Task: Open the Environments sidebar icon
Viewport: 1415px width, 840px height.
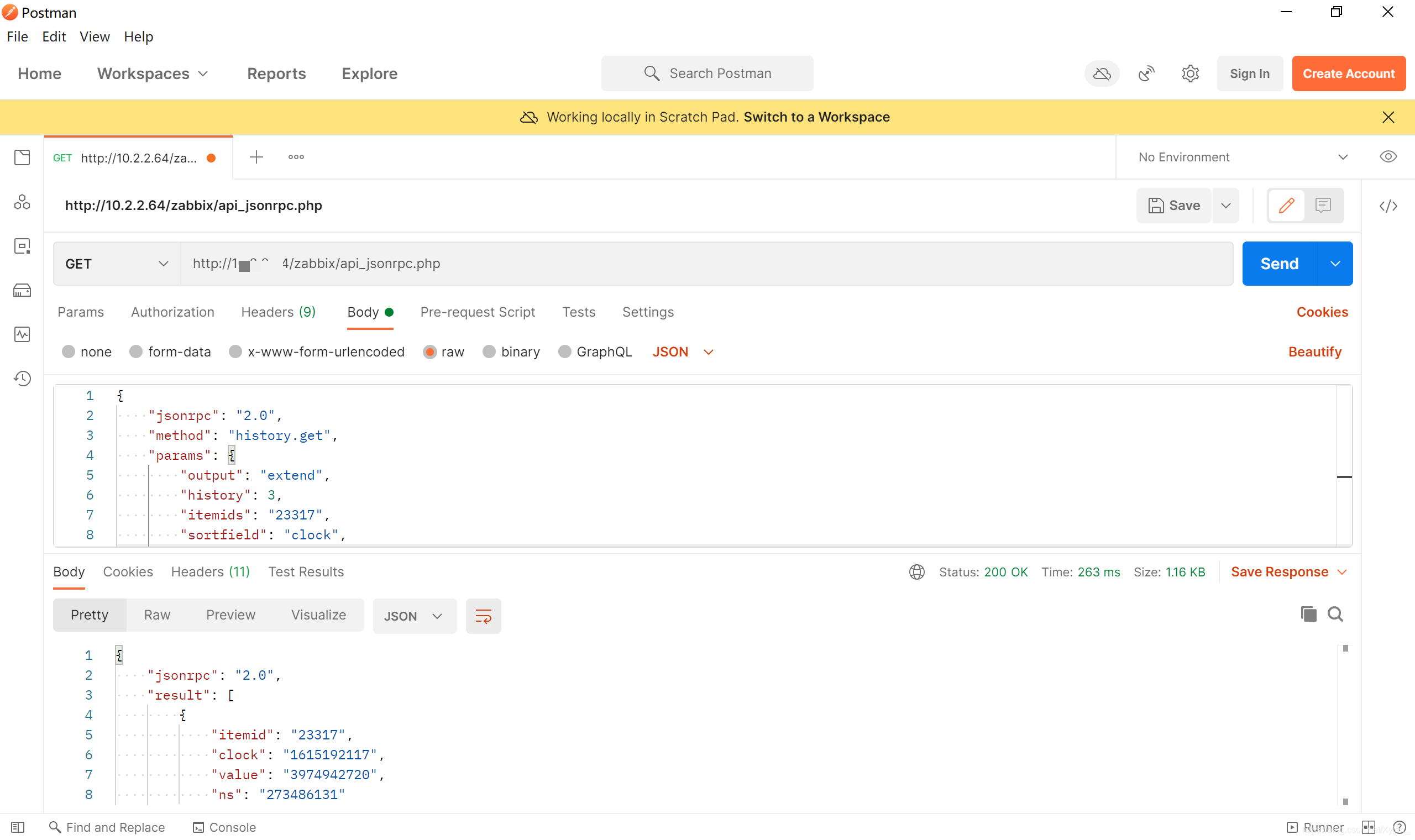Action: pyautogui.click(x=22, y=246)
